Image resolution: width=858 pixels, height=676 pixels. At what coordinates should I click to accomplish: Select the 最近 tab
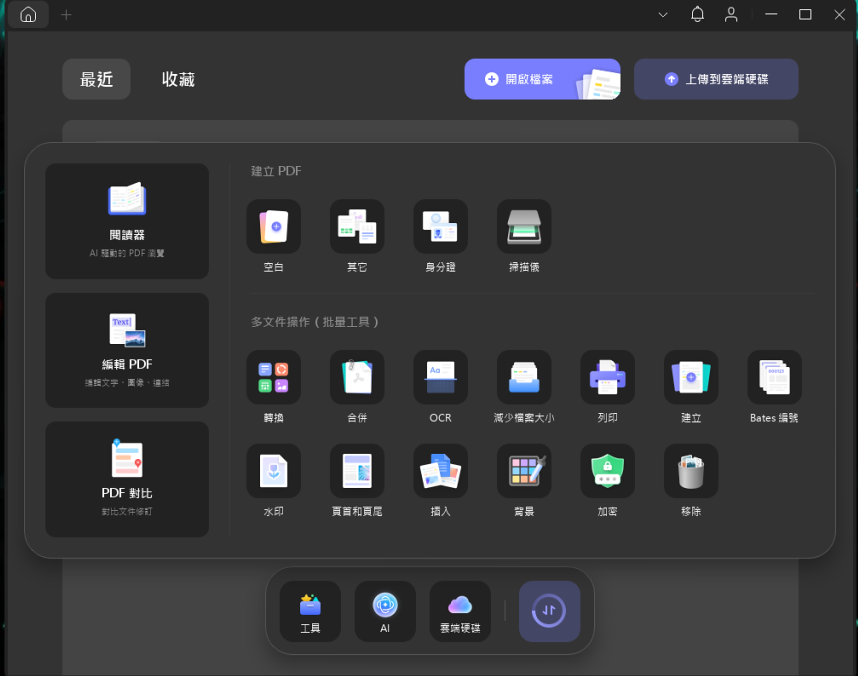(97, 80)
